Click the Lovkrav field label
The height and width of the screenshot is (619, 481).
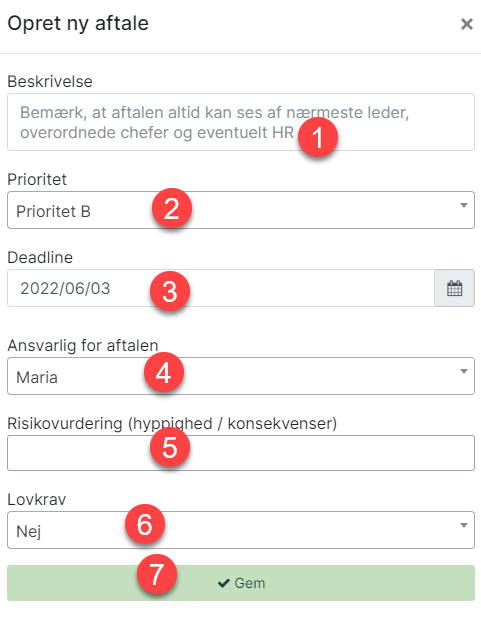37,499
